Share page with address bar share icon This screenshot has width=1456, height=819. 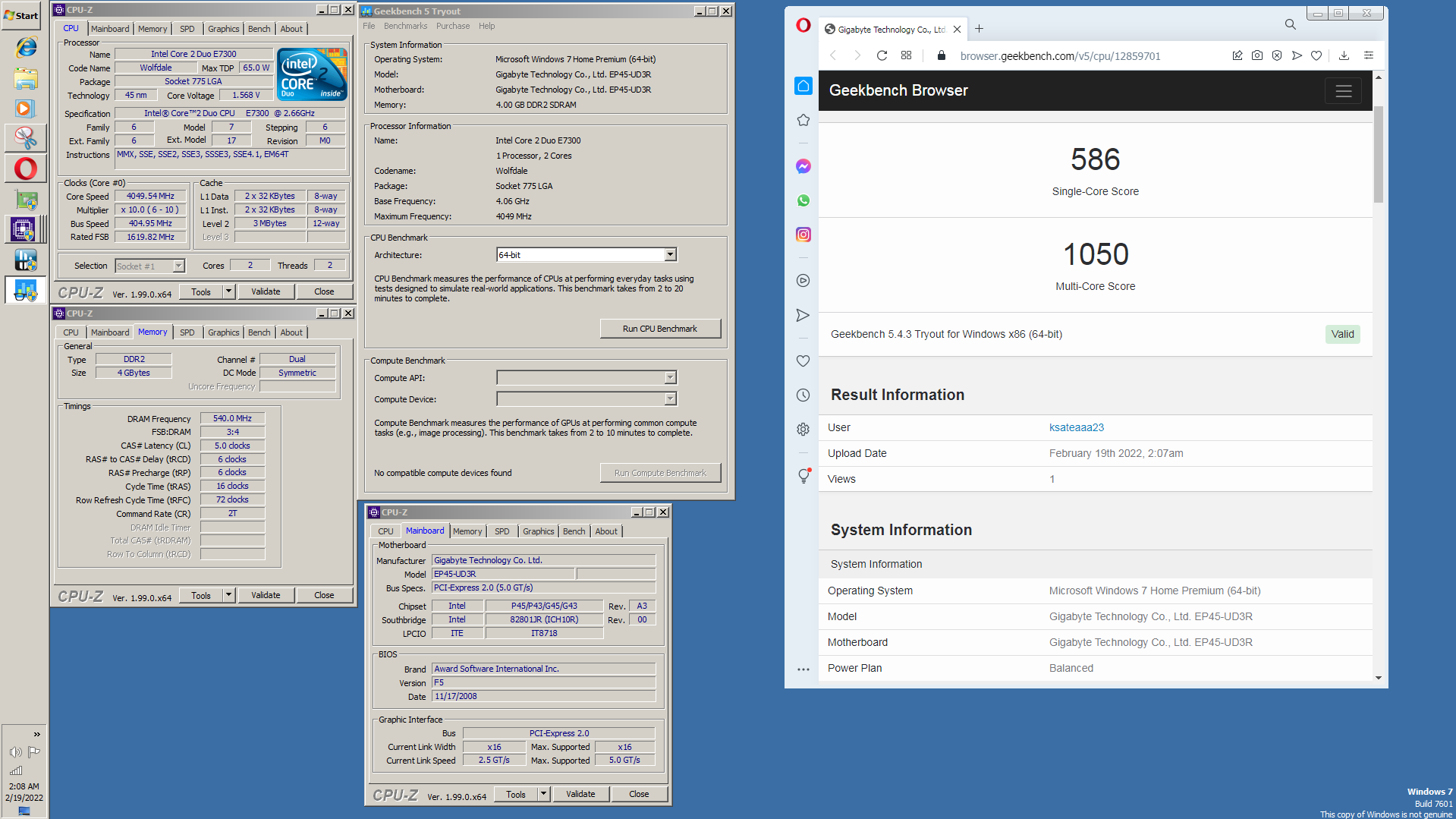(1237, 55)
